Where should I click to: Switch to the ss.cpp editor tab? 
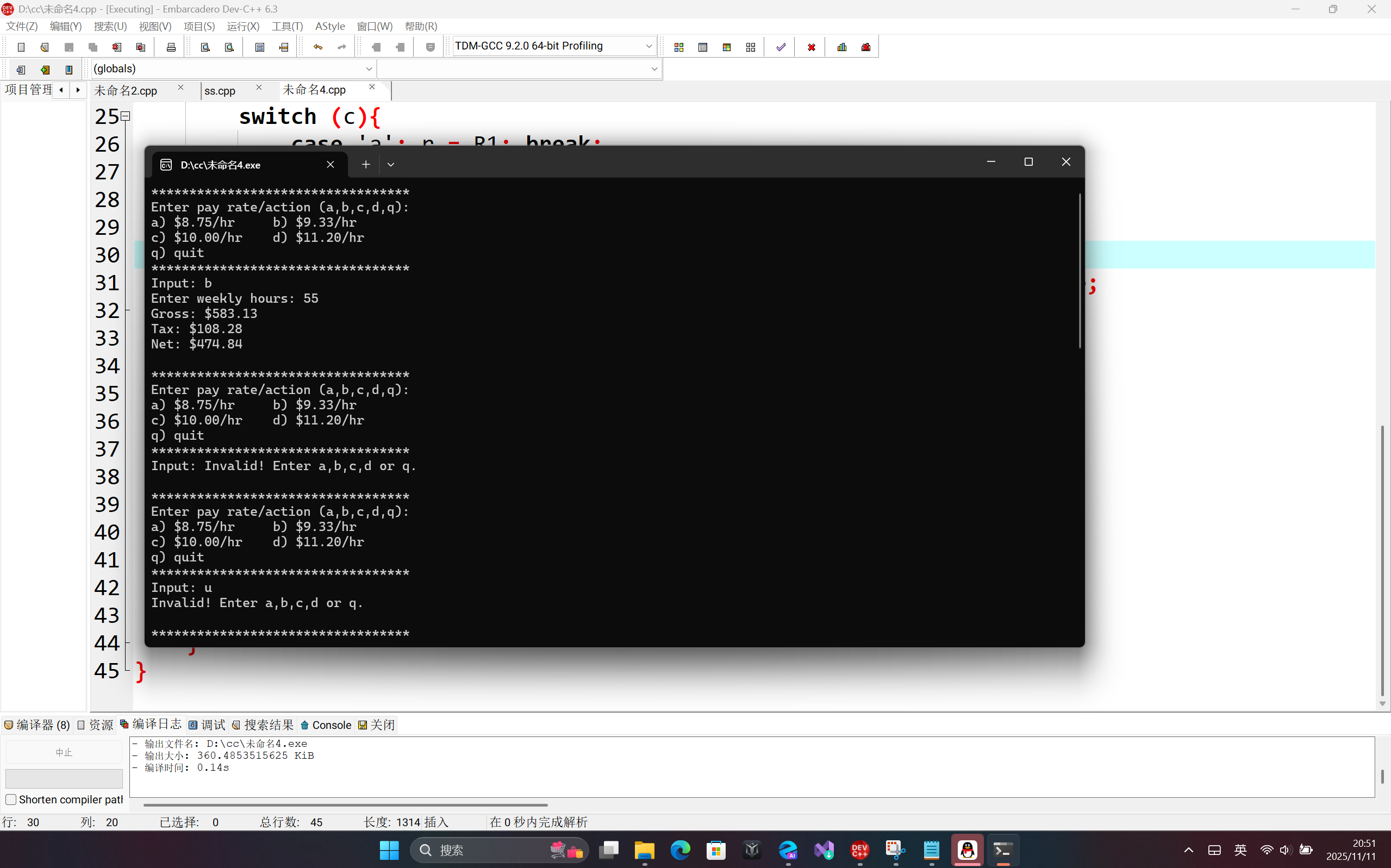(220, 91)
